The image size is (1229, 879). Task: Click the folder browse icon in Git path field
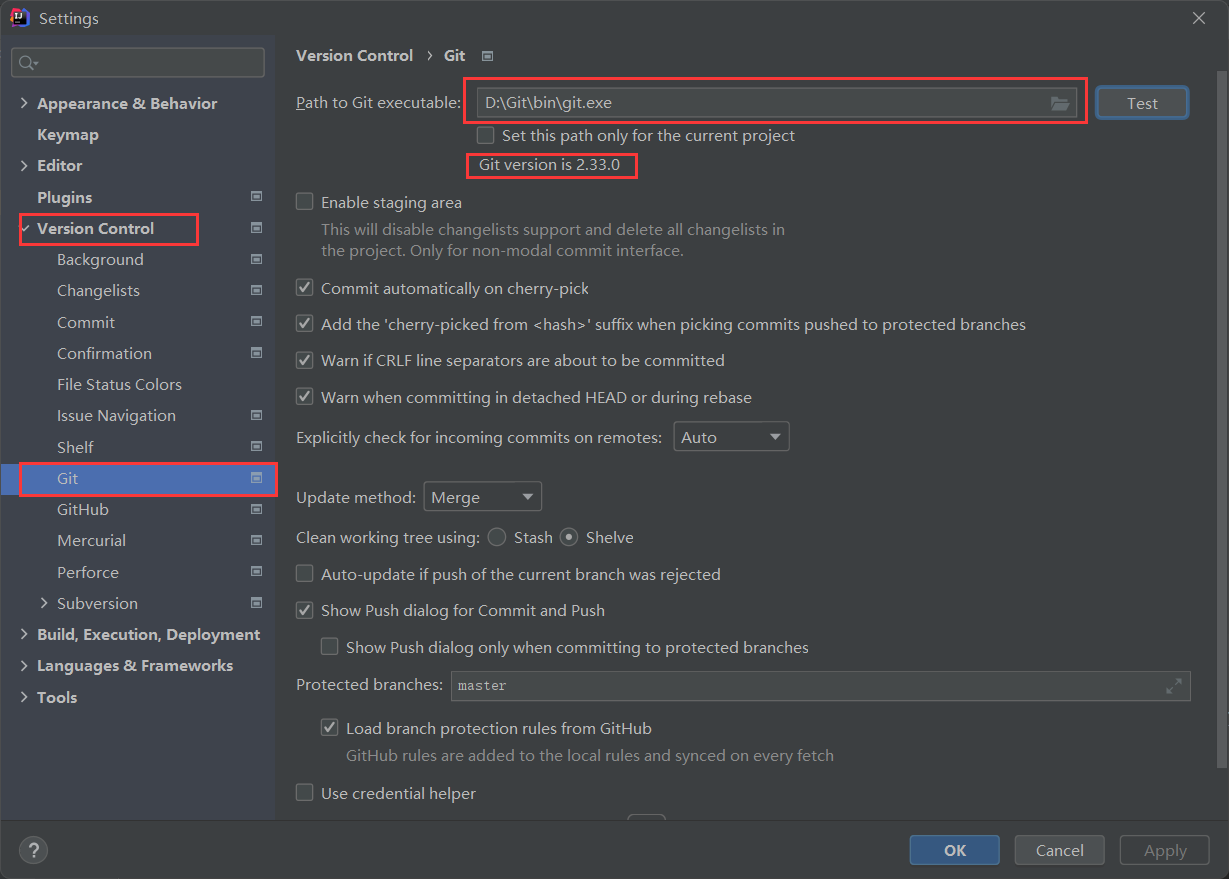(1059, 103)
